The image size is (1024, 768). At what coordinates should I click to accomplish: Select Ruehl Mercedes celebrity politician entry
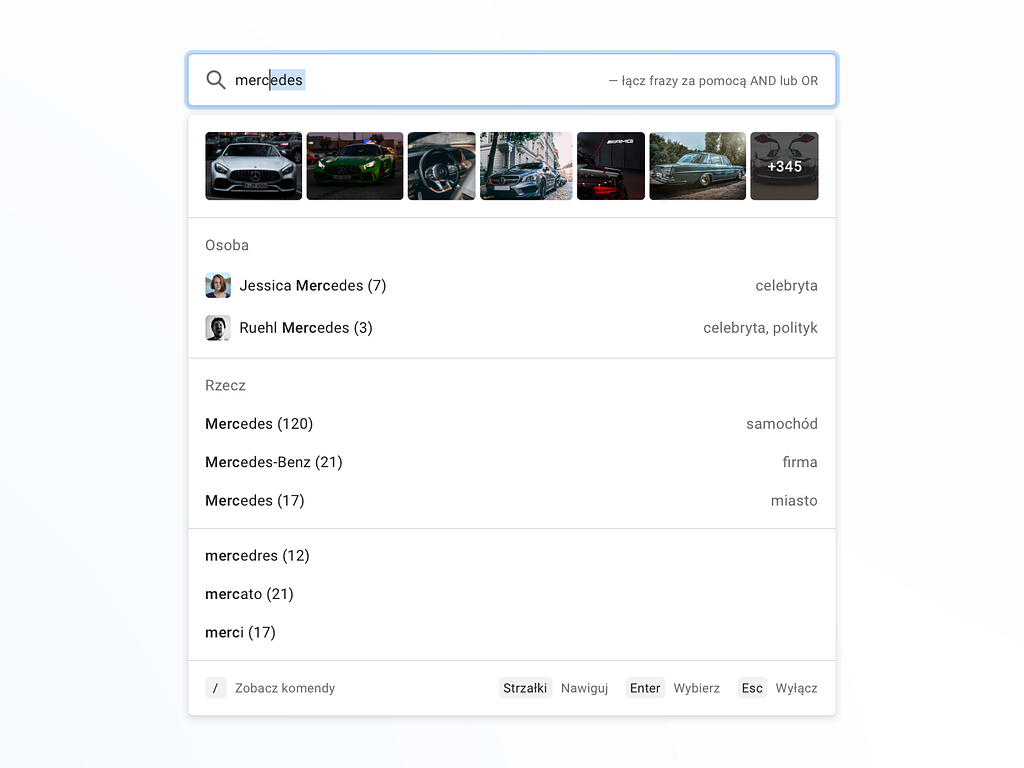(x=306, y=327)
